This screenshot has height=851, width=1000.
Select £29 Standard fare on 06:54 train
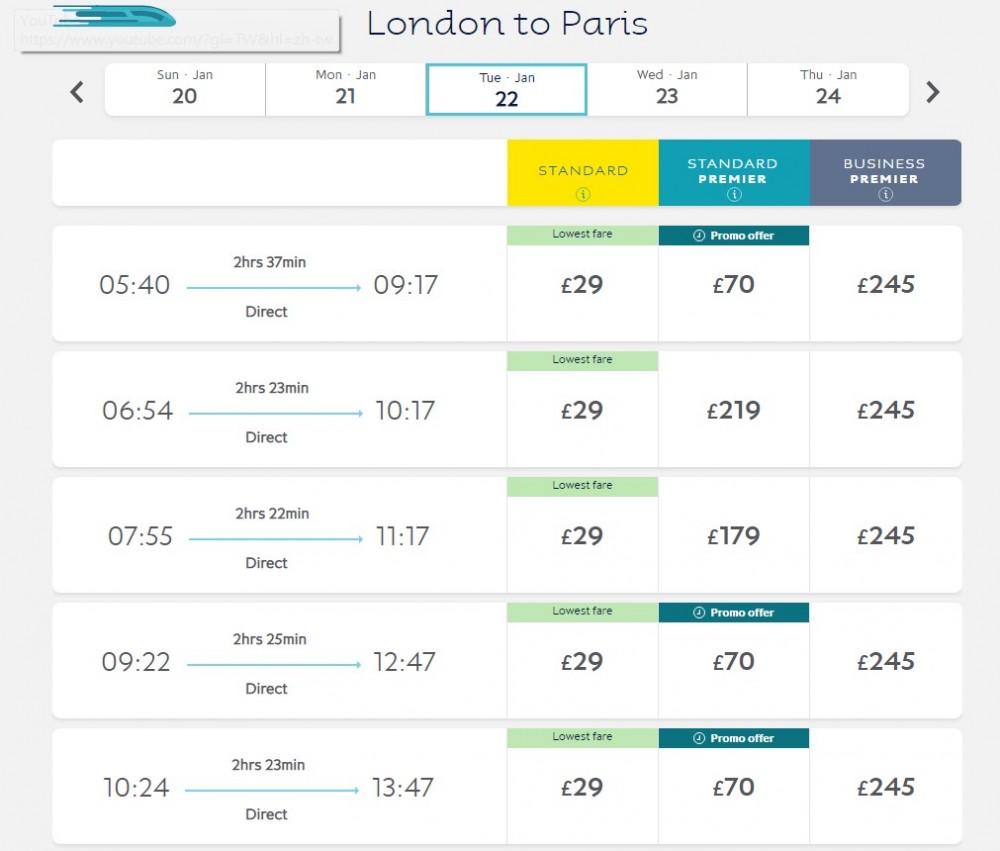[582, 410]
